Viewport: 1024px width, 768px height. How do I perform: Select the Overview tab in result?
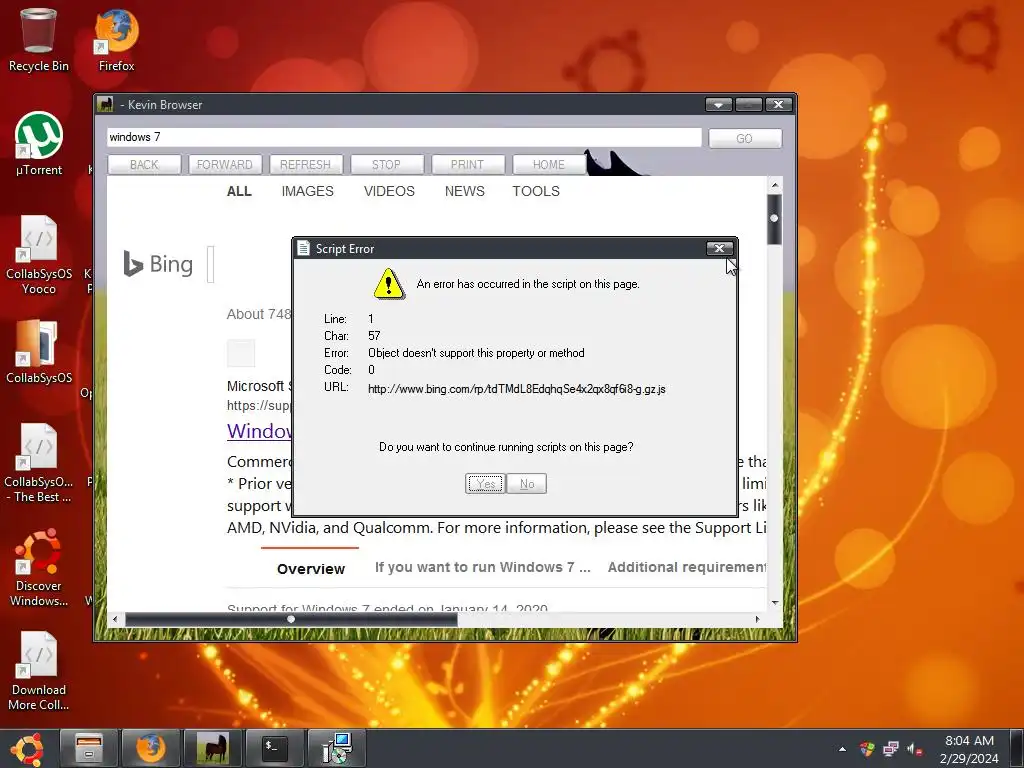pos(311,569)
